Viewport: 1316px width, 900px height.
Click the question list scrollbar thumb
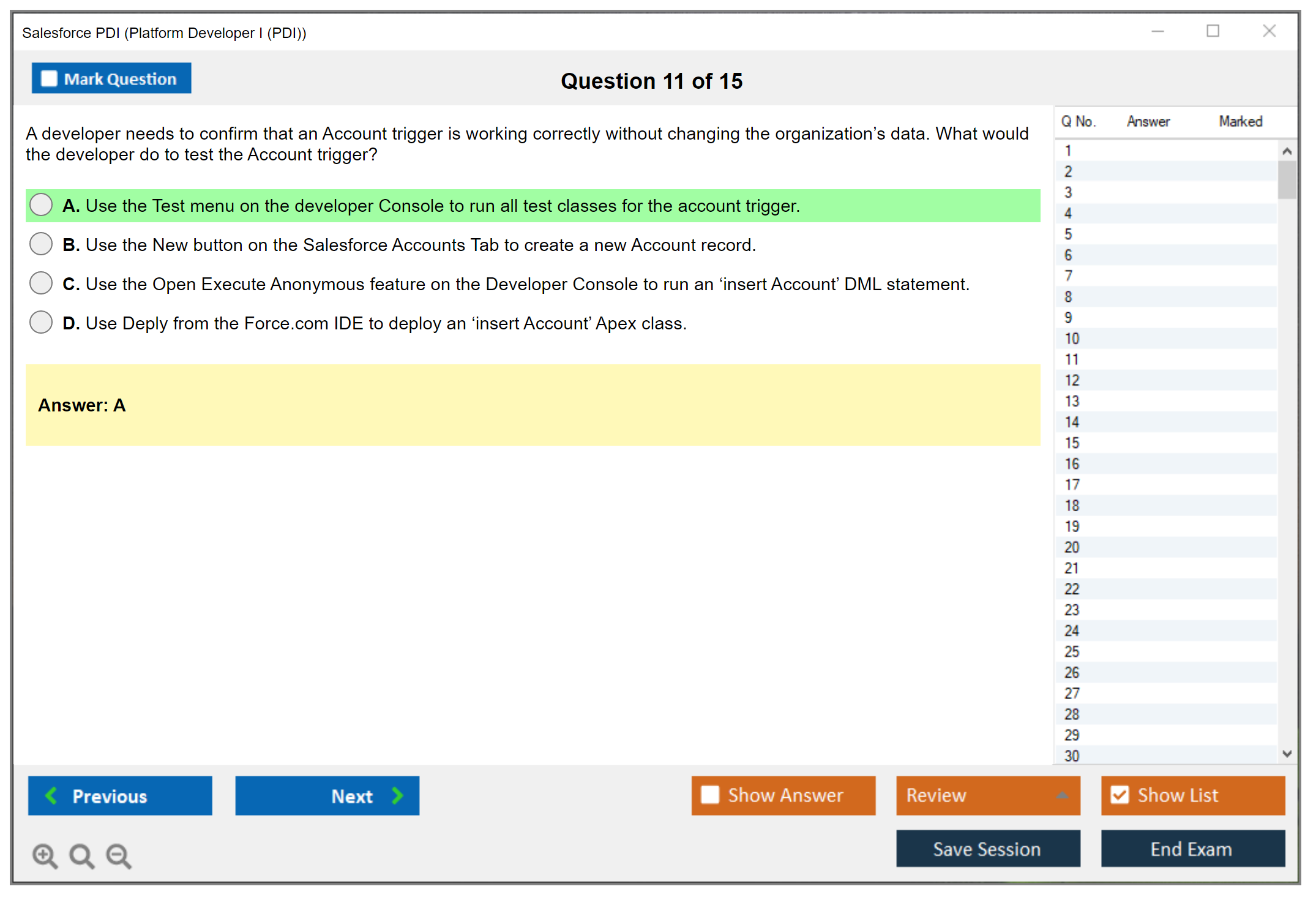pyautogui.click(x=1287, y=179)
